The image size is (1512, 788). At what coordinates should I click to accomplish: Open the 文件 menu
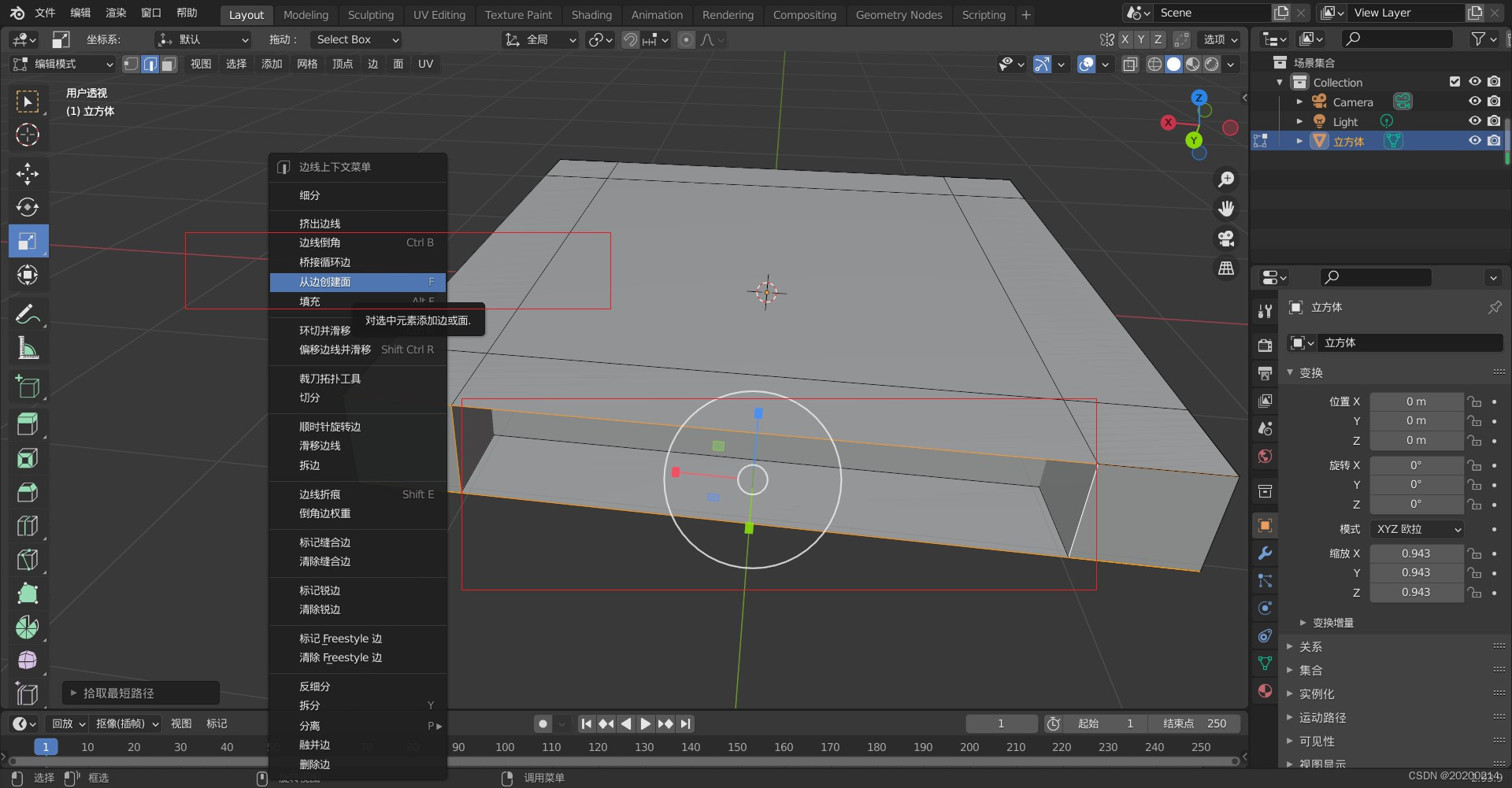pyautogui.click(x=46, y=13)
